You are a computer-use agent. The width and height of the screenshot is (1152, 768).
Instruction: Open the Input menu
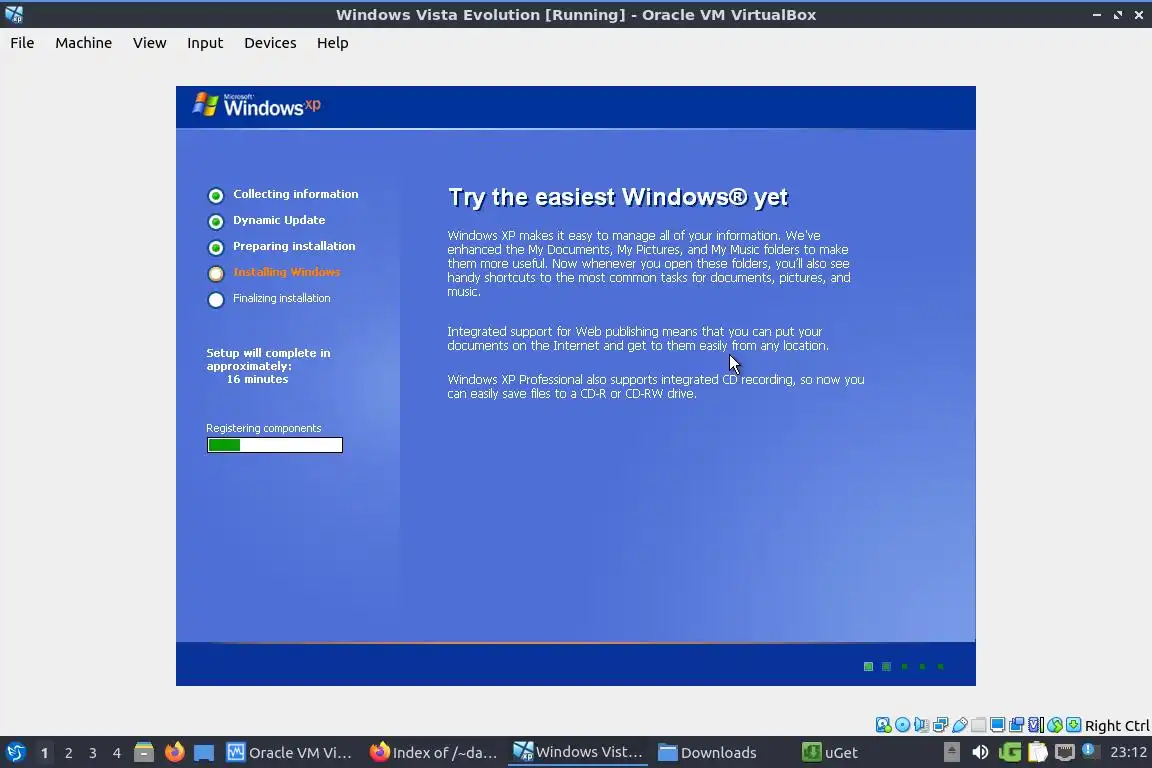204,43
